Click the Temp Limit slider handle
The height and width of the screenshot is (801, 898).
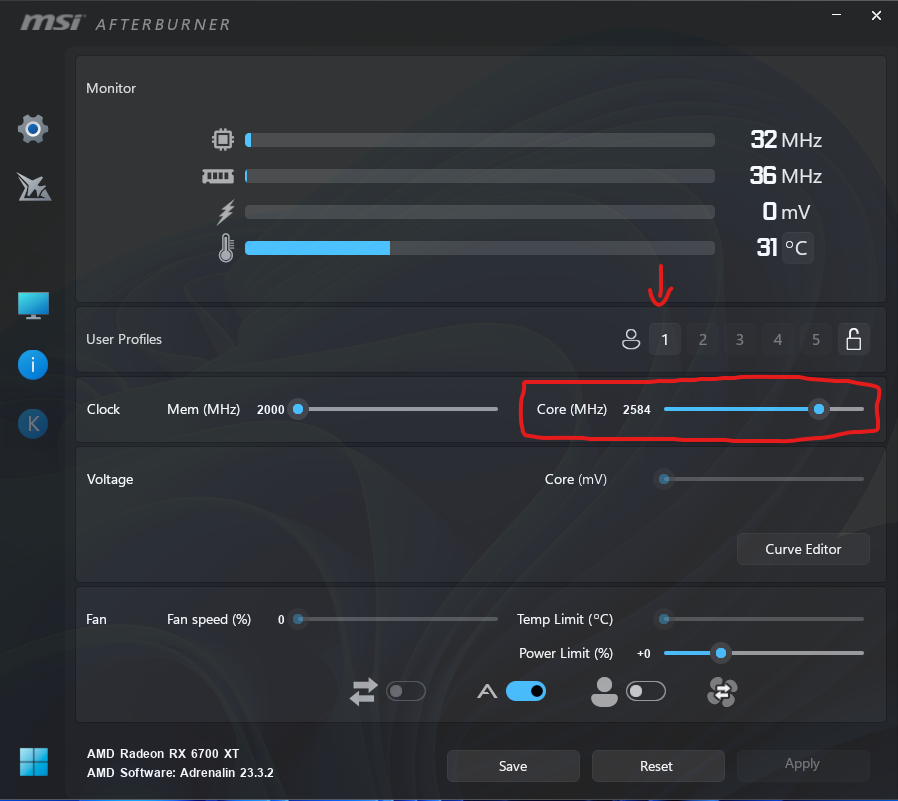tap(664, 619)
